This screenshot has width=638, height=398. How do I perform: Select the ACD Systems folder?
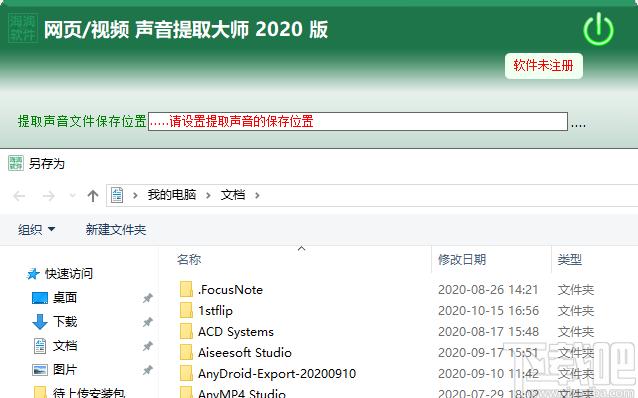pos(236,332)
